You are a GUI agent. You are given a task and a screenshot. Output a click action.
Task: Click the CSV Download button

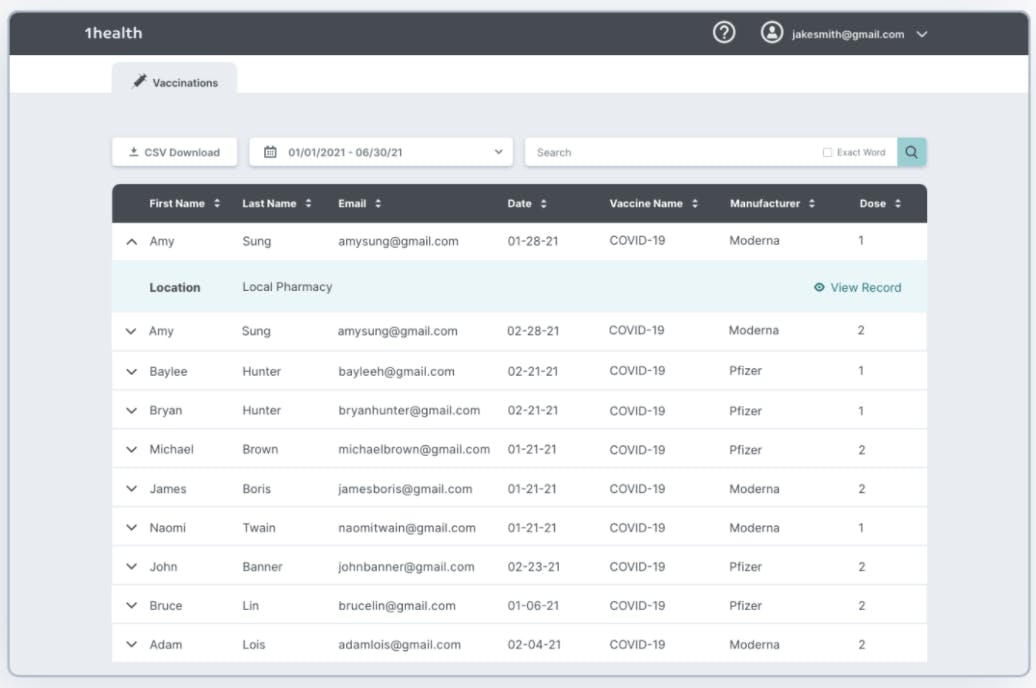(174, 152)
